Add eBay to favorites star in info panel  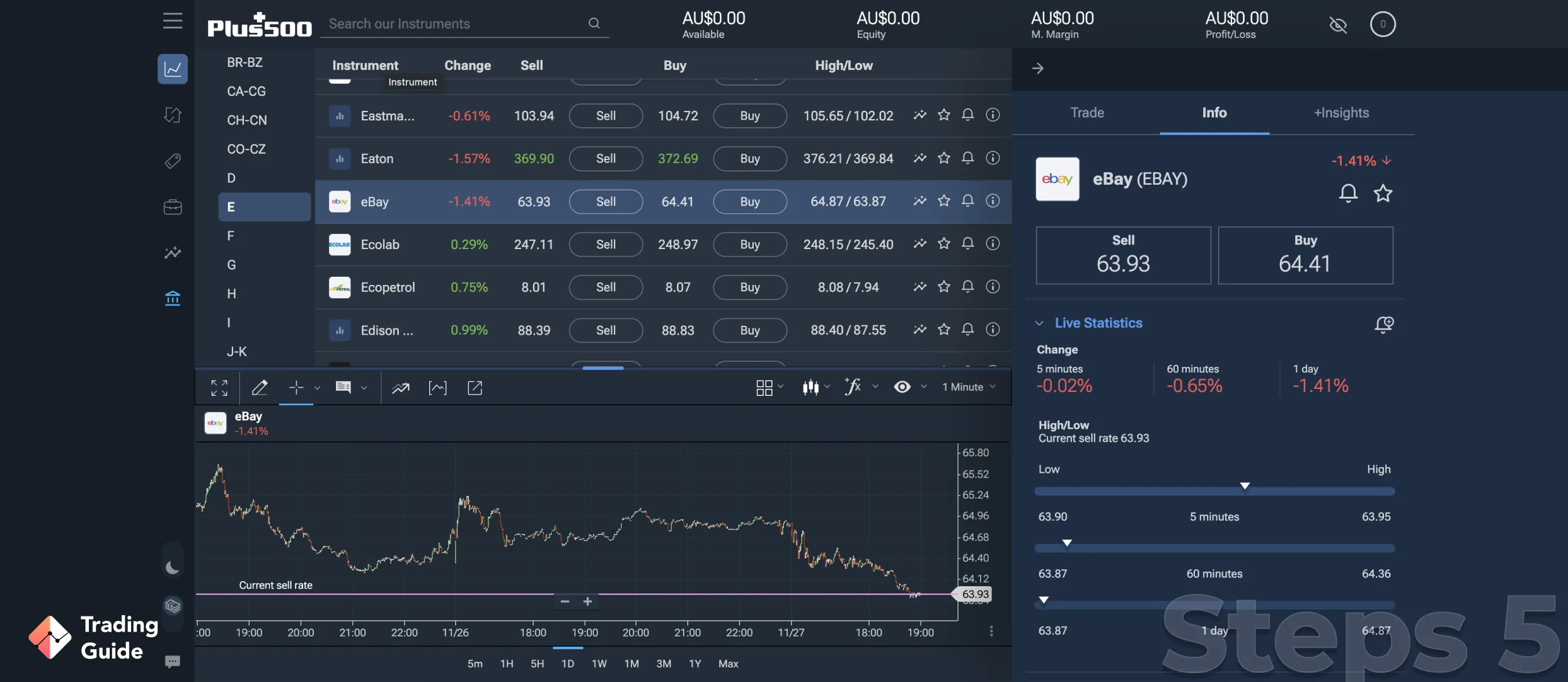[1383, 193]
